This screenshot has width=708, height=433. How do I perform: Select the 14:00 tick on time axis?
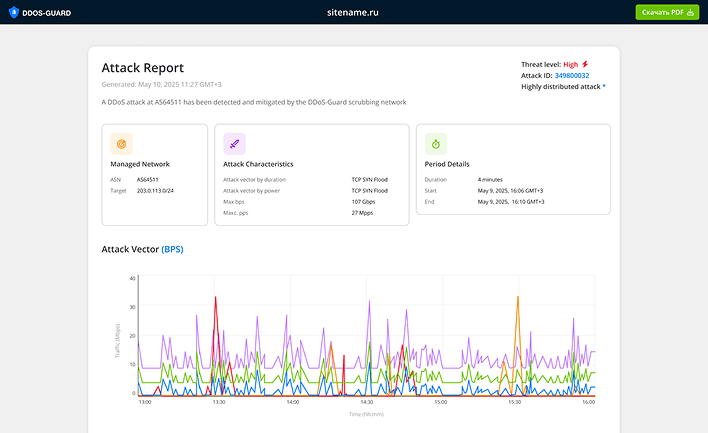click(x=292, y=403)
